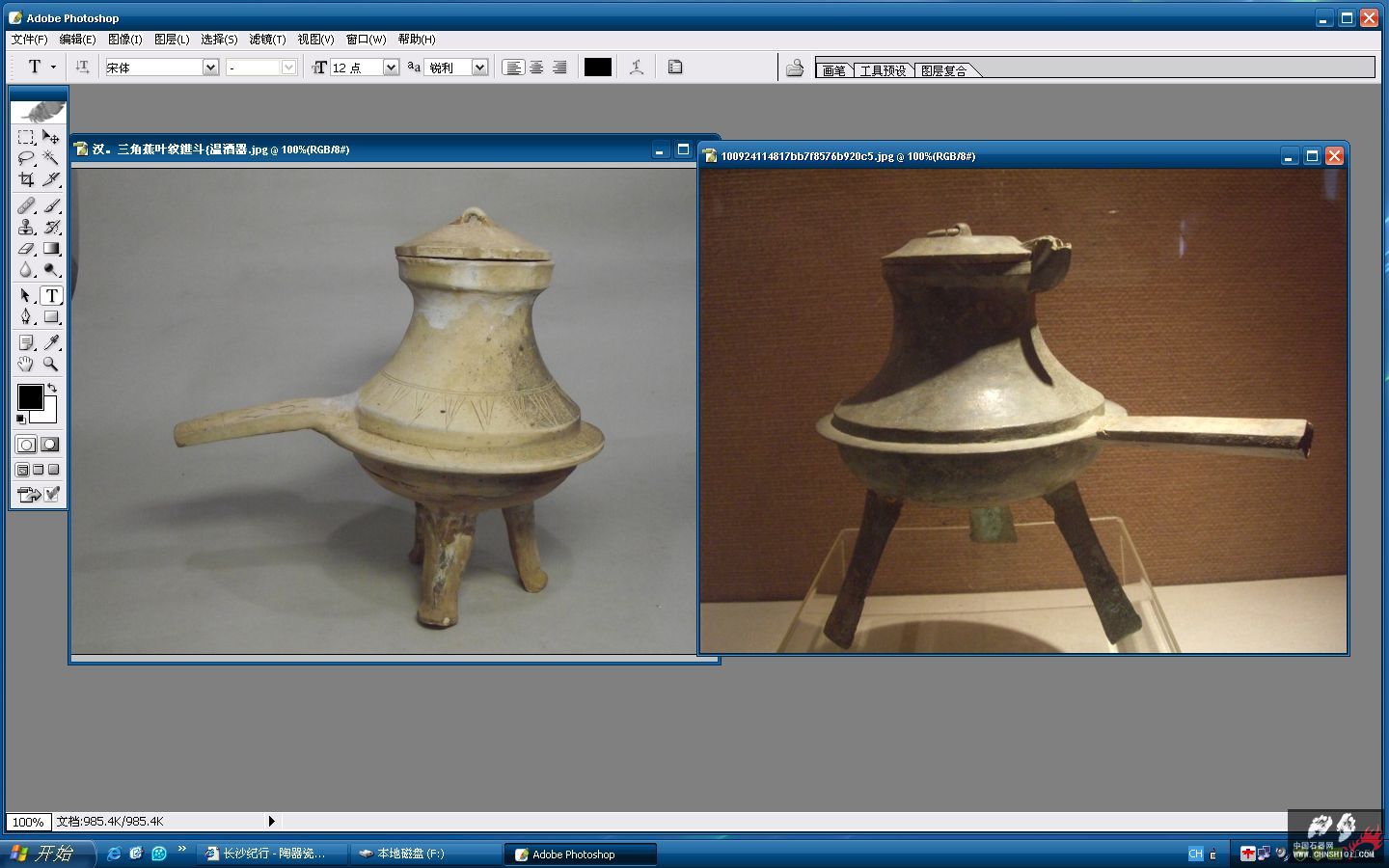Select the Healing Brush tool
This screenshot has height=868, width=1389.
[x=26, y=205]
